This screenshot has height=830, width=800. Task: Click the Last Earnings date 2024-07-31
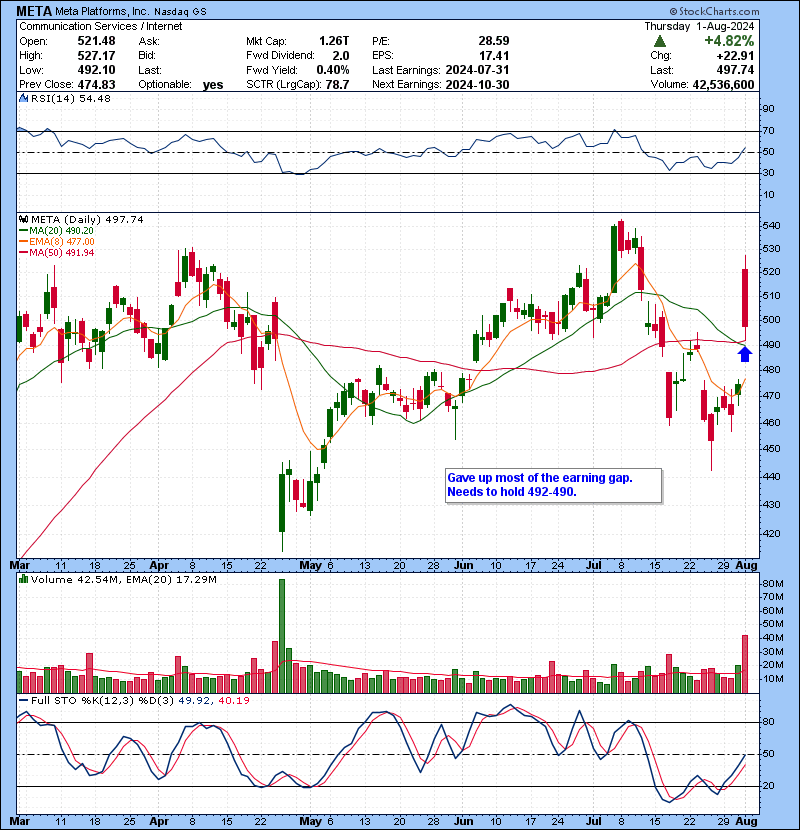click(x=477, y=69)
